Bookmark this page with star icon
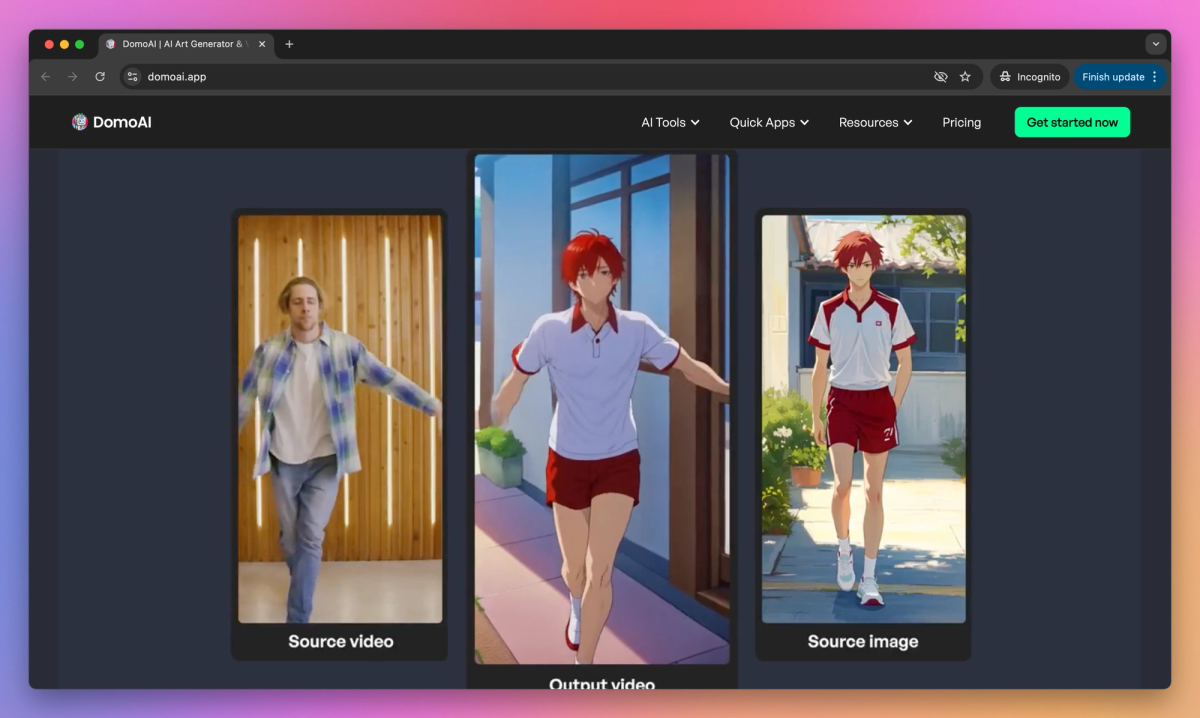This screenshot has height=718, width=1200. click(x=965, y=77)
